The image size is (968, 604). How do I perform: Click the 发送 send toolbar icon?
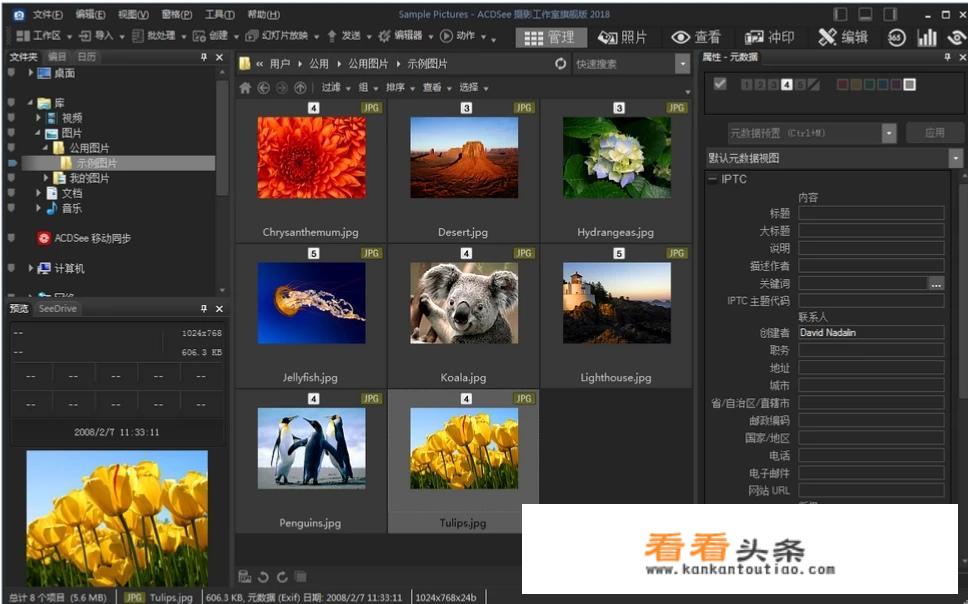pyautogui.click(x=332, y=36)
